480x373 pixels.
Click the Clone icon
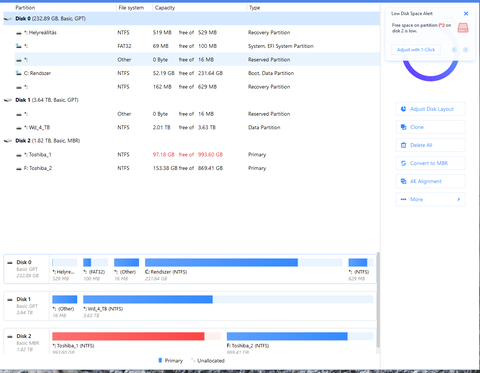click(403, 127)
